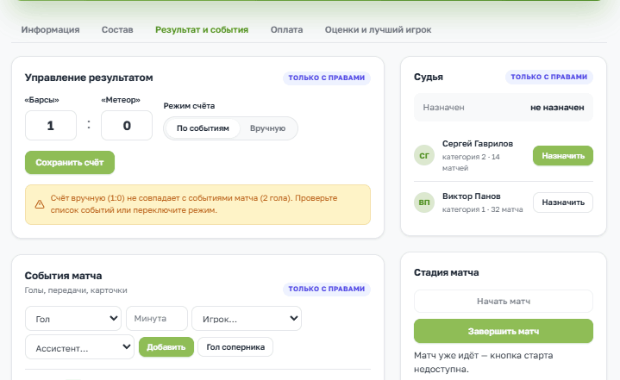Click the «Метеор» score field

pos(127,125)
